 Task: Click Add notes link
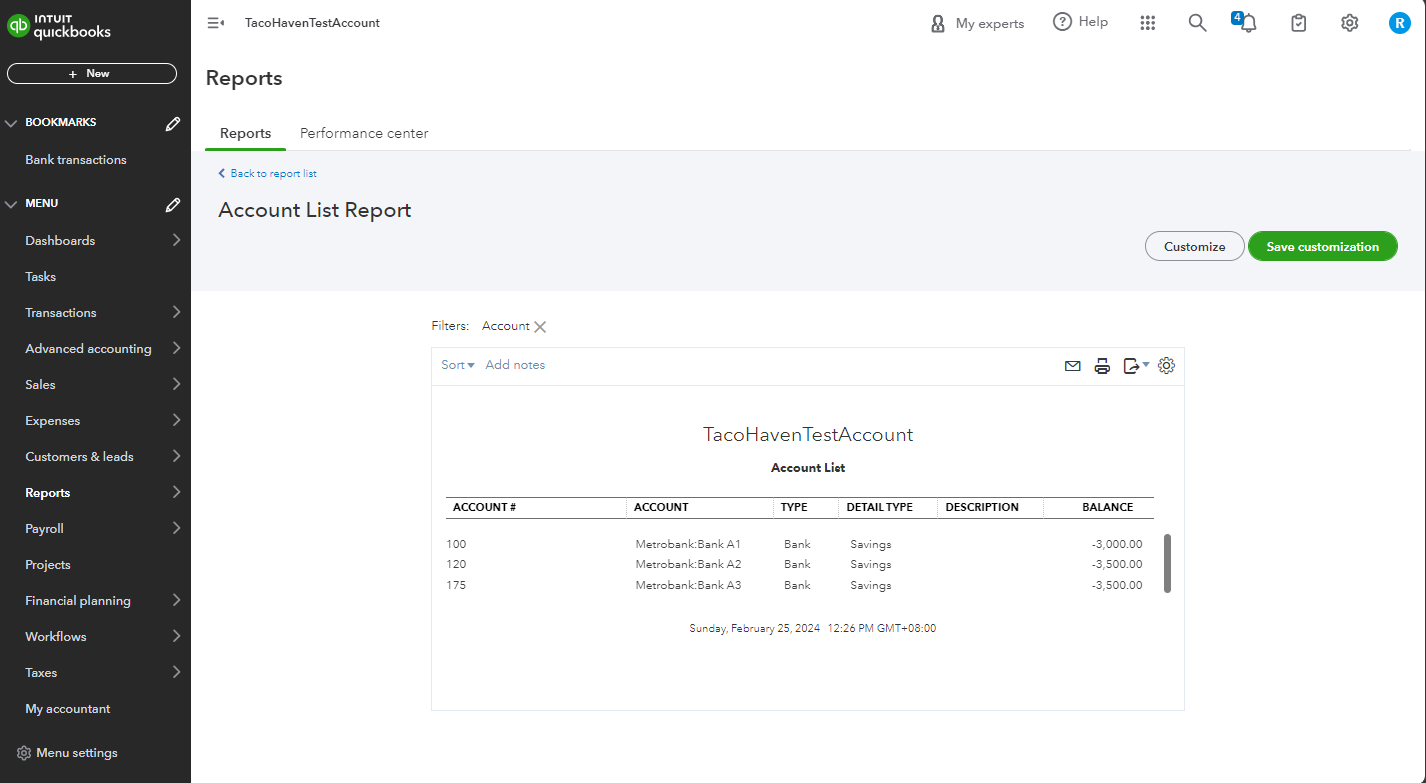click(515, 365)
